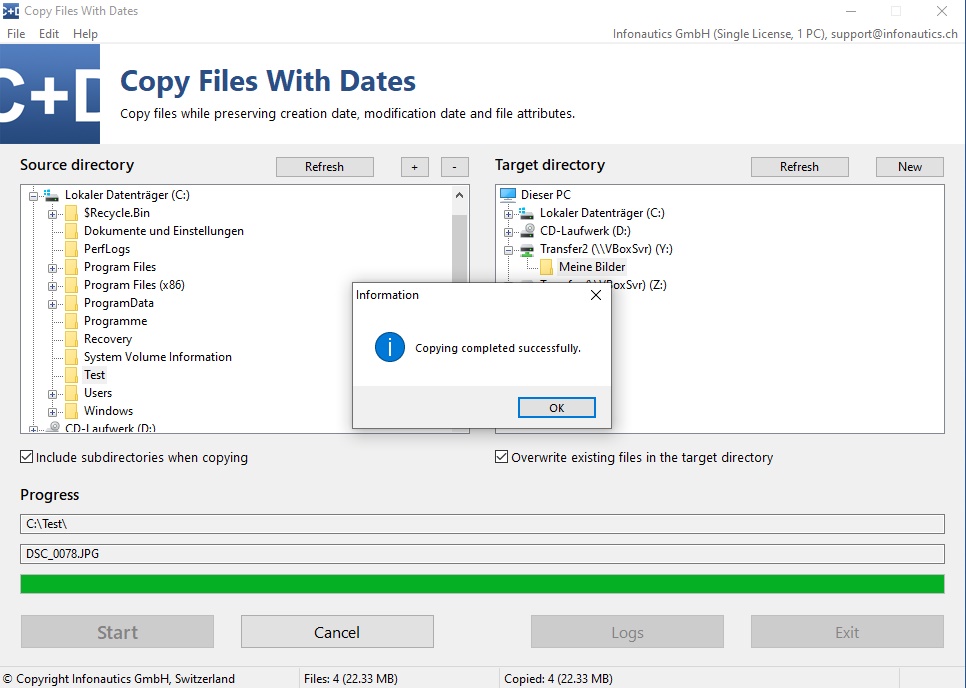This screenshot has width=966, height=688.
Task: Select the Meine Bilder folder icon
Action: pyautogui.click(x=545, y=267)
